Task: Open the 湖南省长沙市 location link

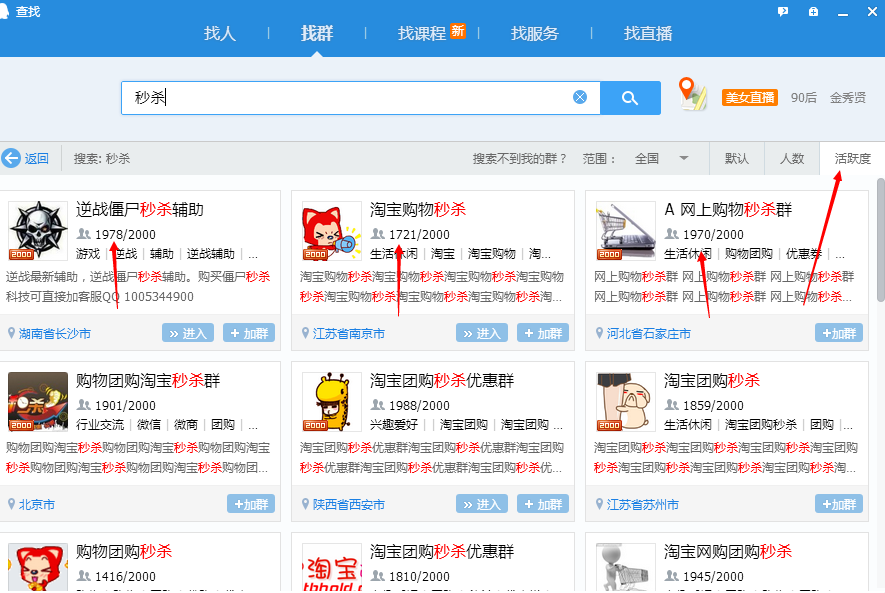Action: point(55,333)
